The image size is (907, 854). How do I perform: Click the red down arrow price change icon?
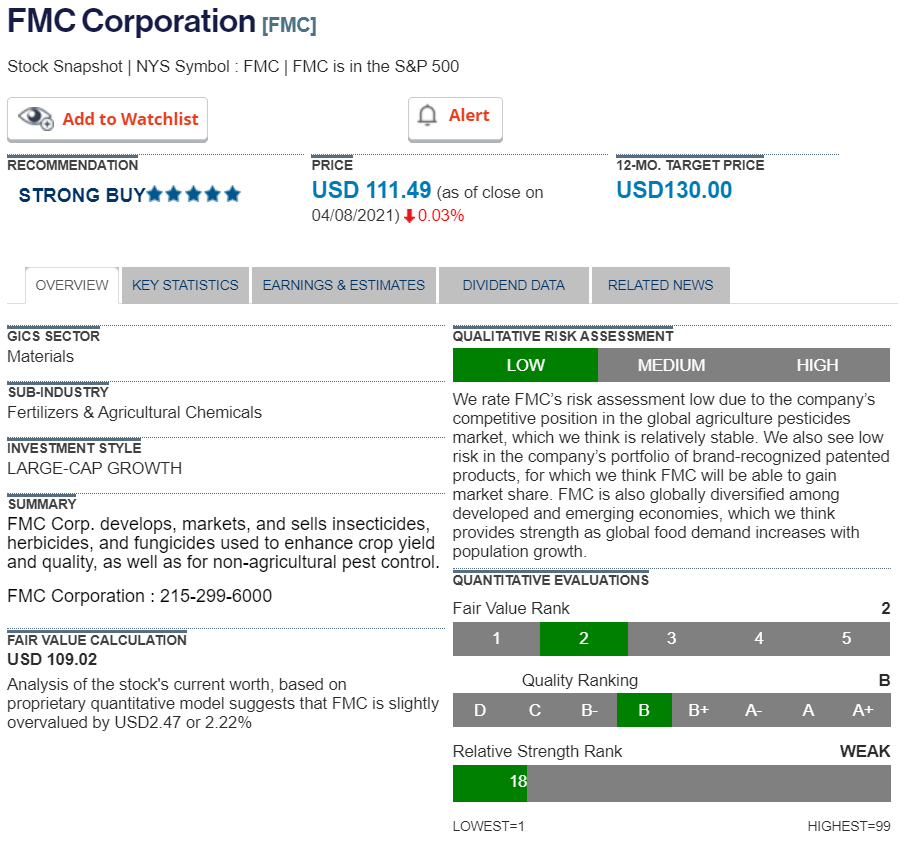tap(409, 216)
